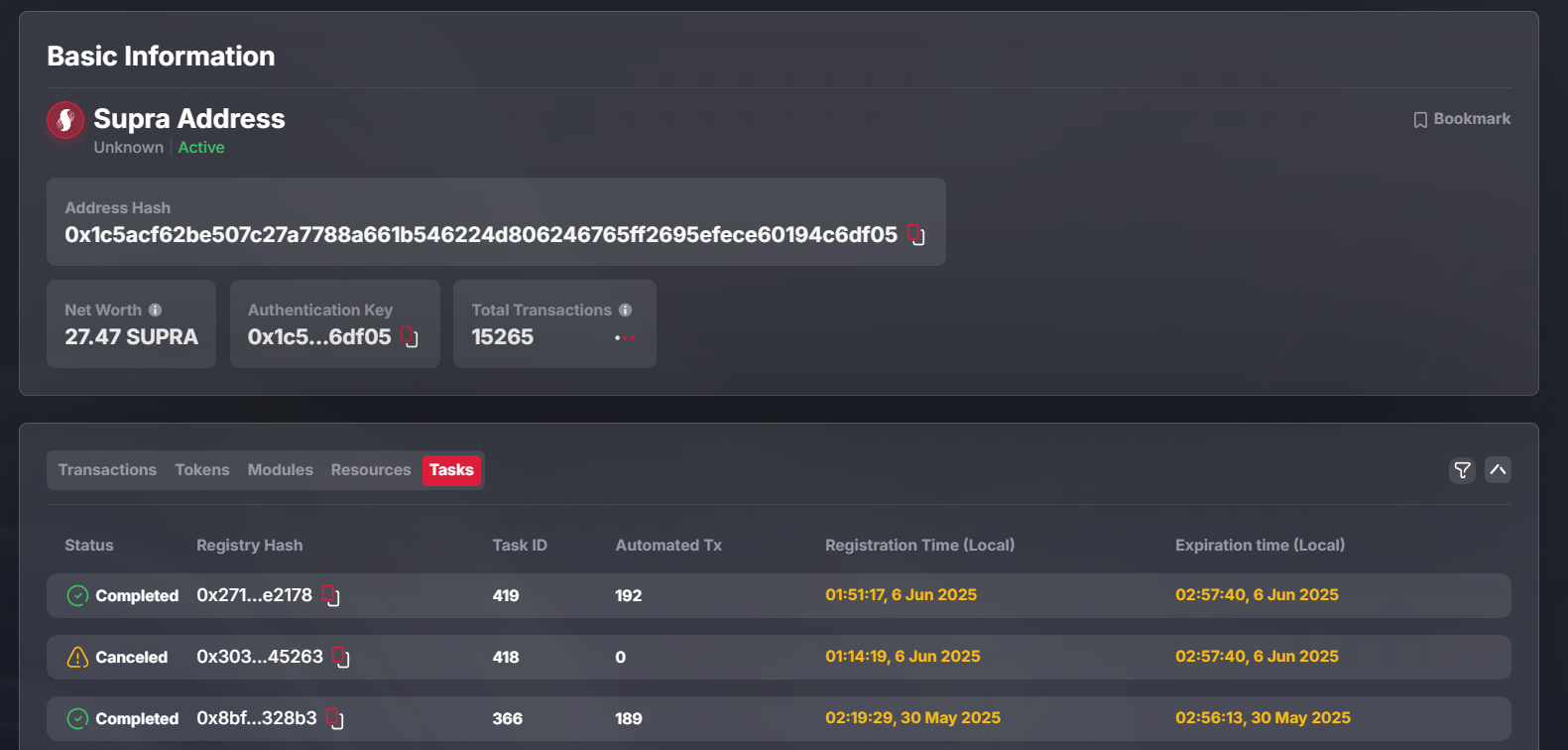Open registry hash 0x271...e2178
This screenshot has height=750, width=1568.
tap(254, 595)
